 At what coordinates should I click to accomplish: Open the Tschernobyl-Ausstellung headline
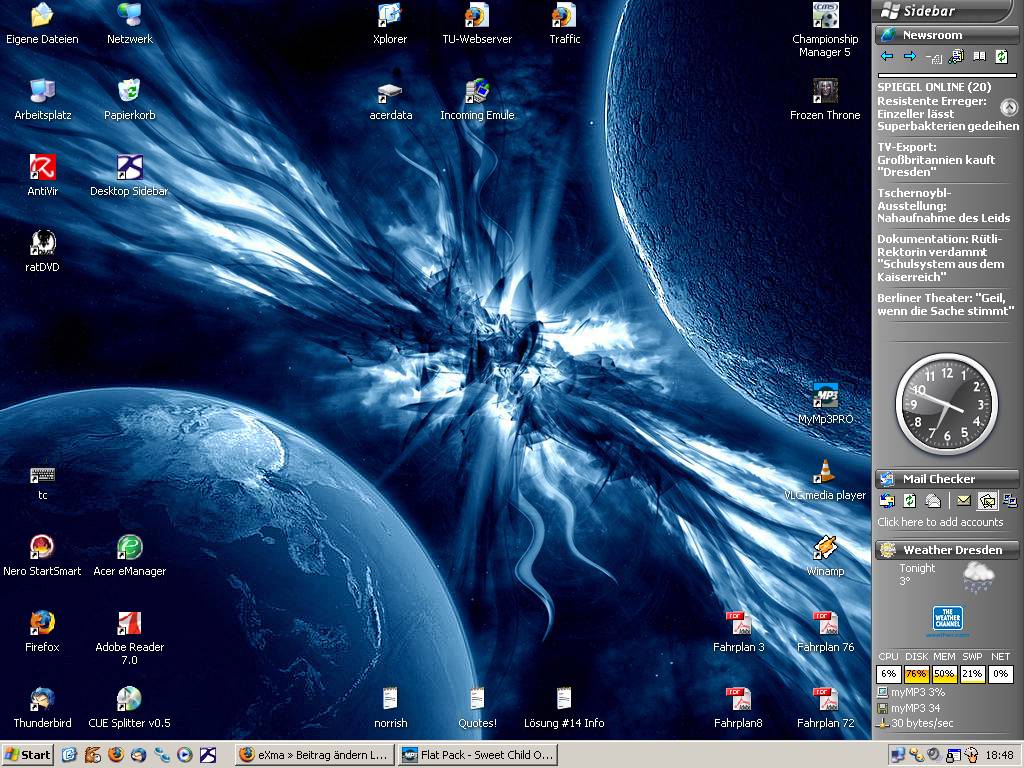pyautogui.click(x=943, y=206)
